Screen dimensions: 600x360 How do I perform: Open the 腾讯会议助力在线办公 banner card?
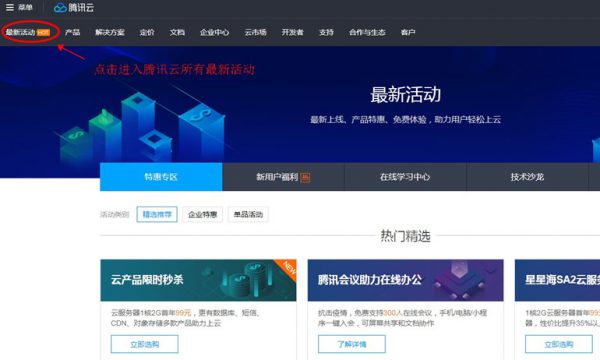pyautogui.click(x=406, y=280)
